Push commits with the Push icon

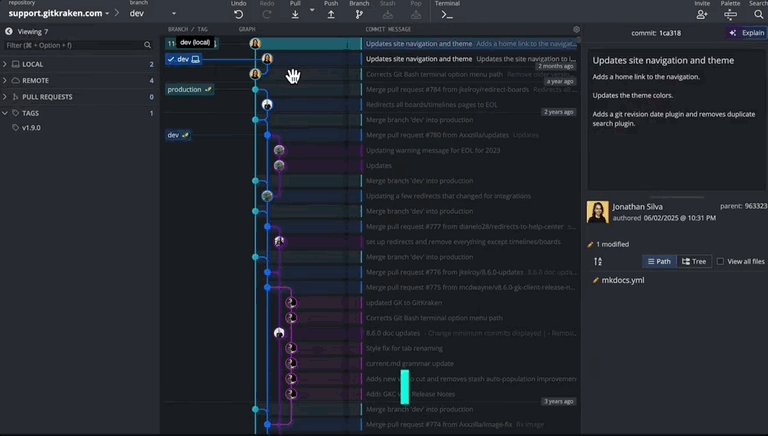[331, 14]
